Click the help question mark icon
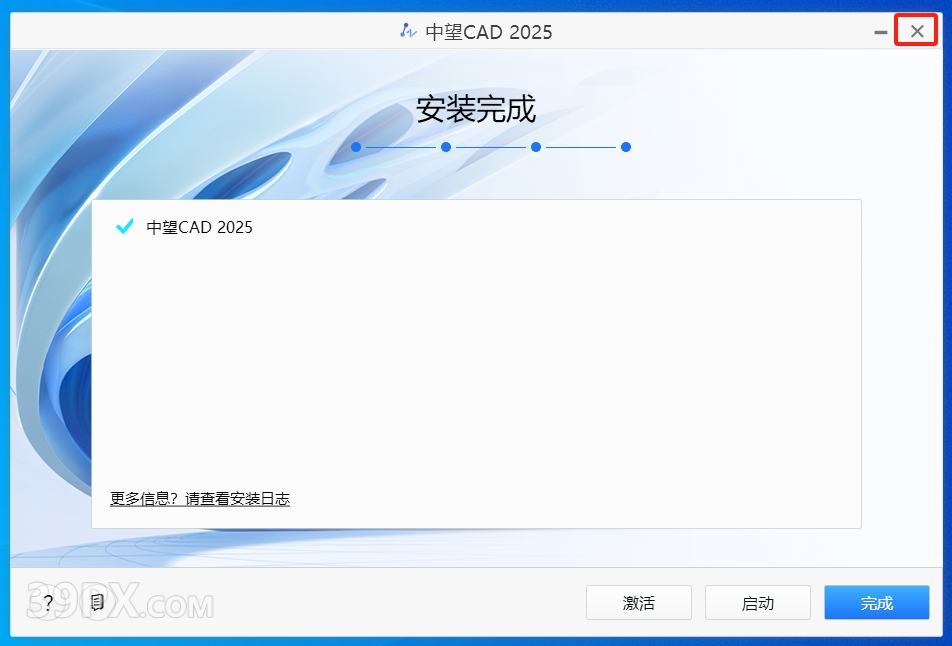Viewport: 952px width, 646px height. click(48, 603)
